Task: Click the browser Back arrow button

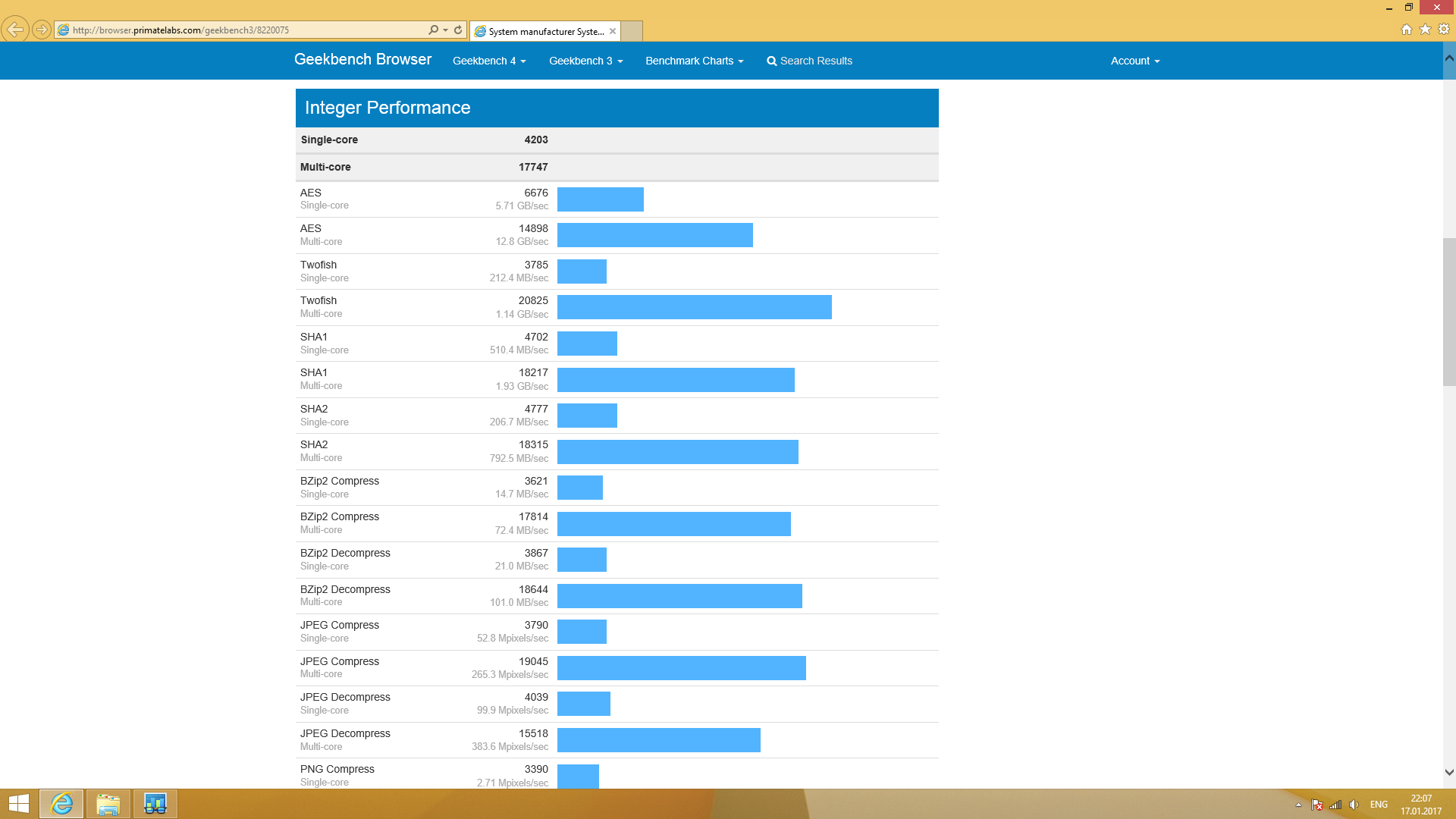Action: point(15,30)
